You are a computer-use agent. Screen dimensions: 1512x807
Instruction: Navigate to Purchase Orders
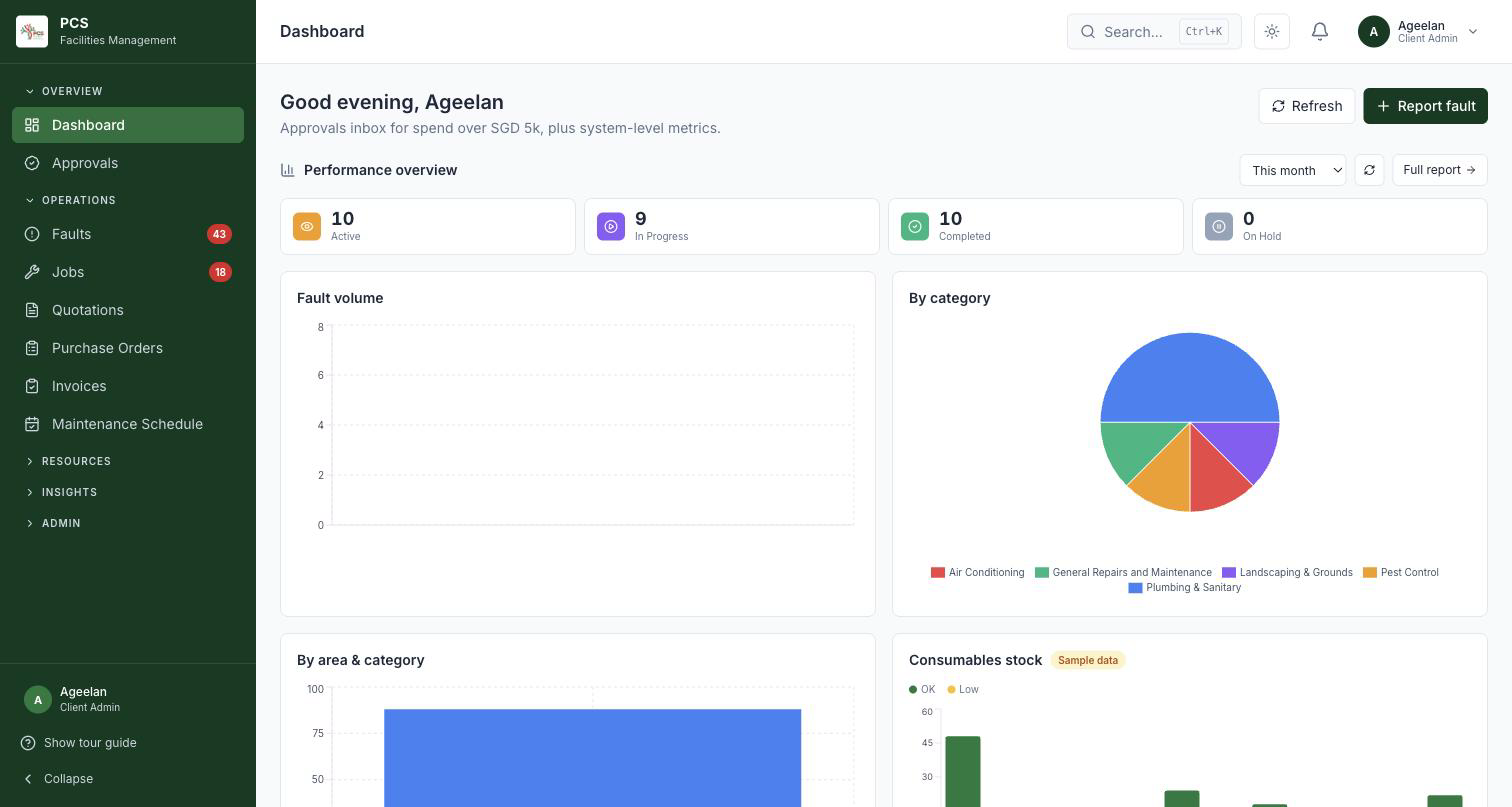tap(128, 348)
